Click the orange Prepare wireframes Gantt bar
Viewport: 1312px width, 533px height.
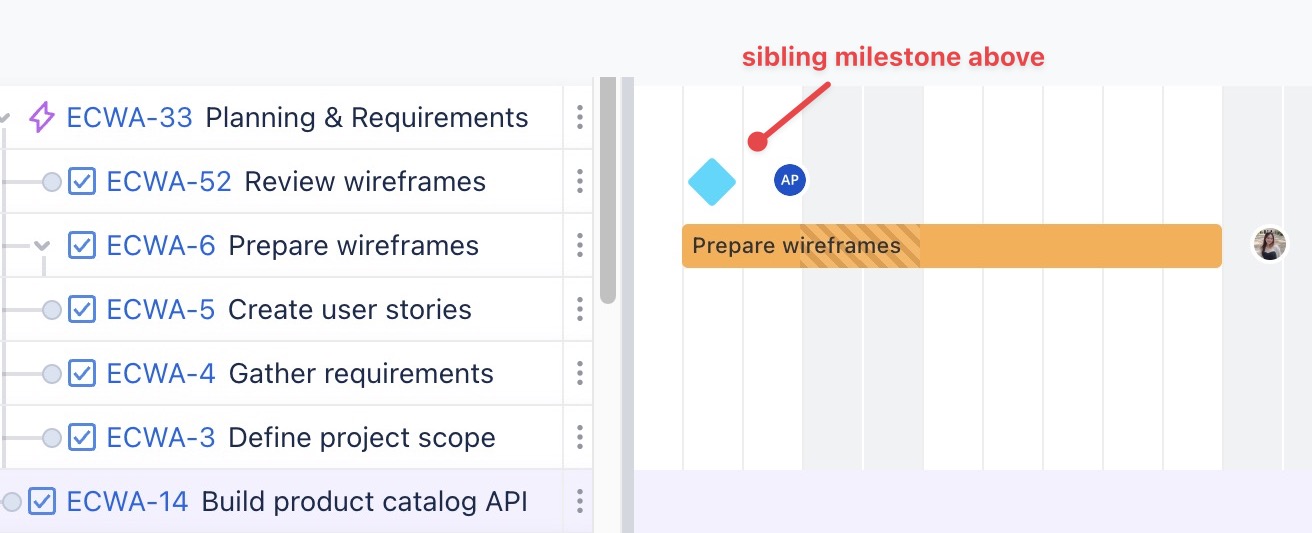click(x=1050, y=246)
